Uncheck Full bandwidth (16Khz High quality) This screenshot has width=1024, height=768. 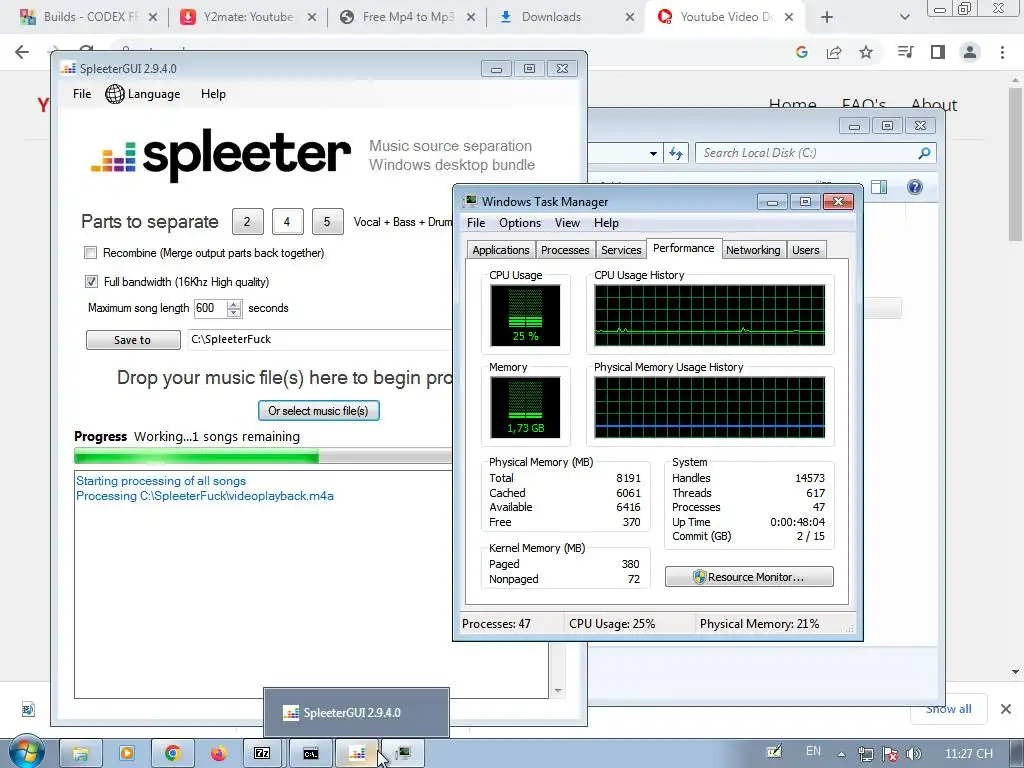pos(91,281)
